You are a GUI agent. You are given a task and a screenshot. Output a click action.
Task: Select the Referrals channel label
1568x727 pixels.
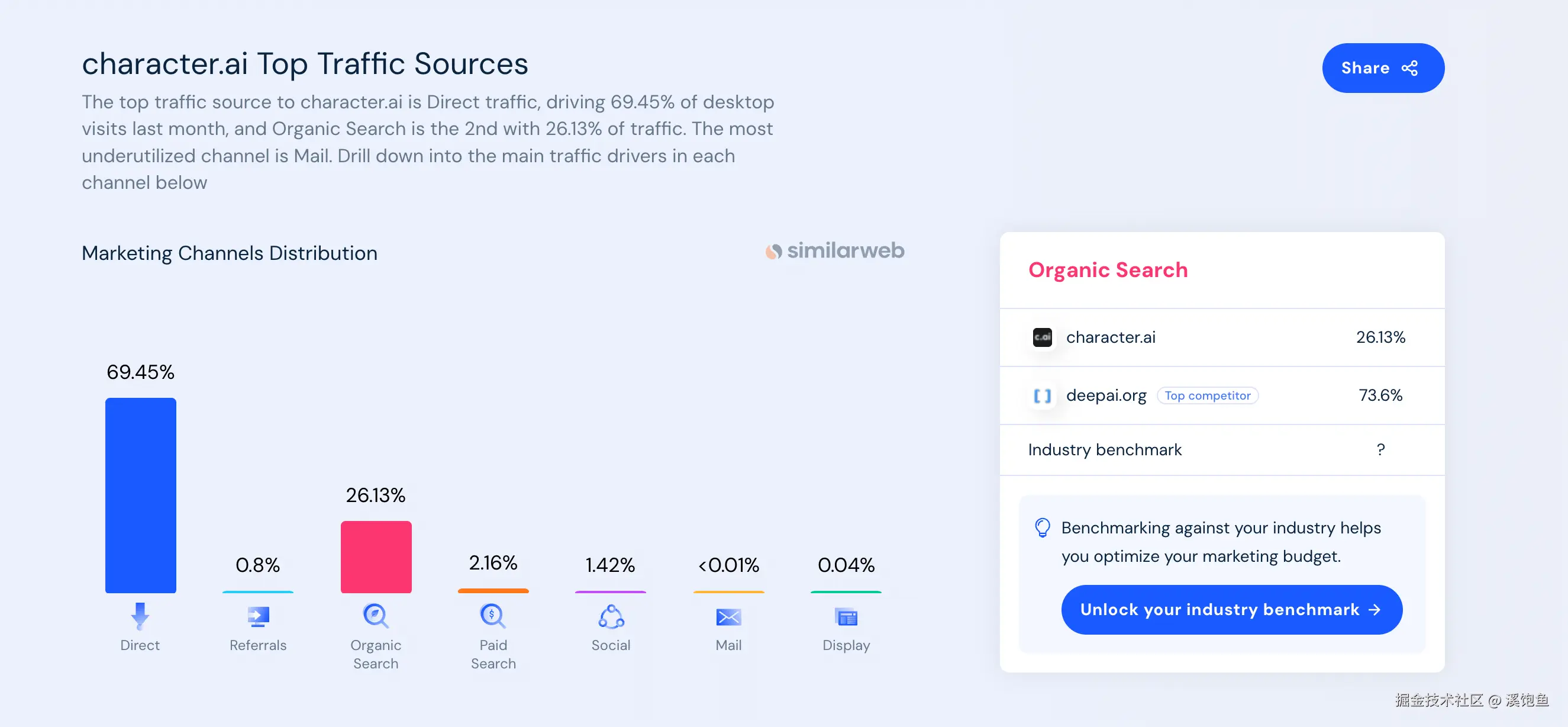point(258,645)
